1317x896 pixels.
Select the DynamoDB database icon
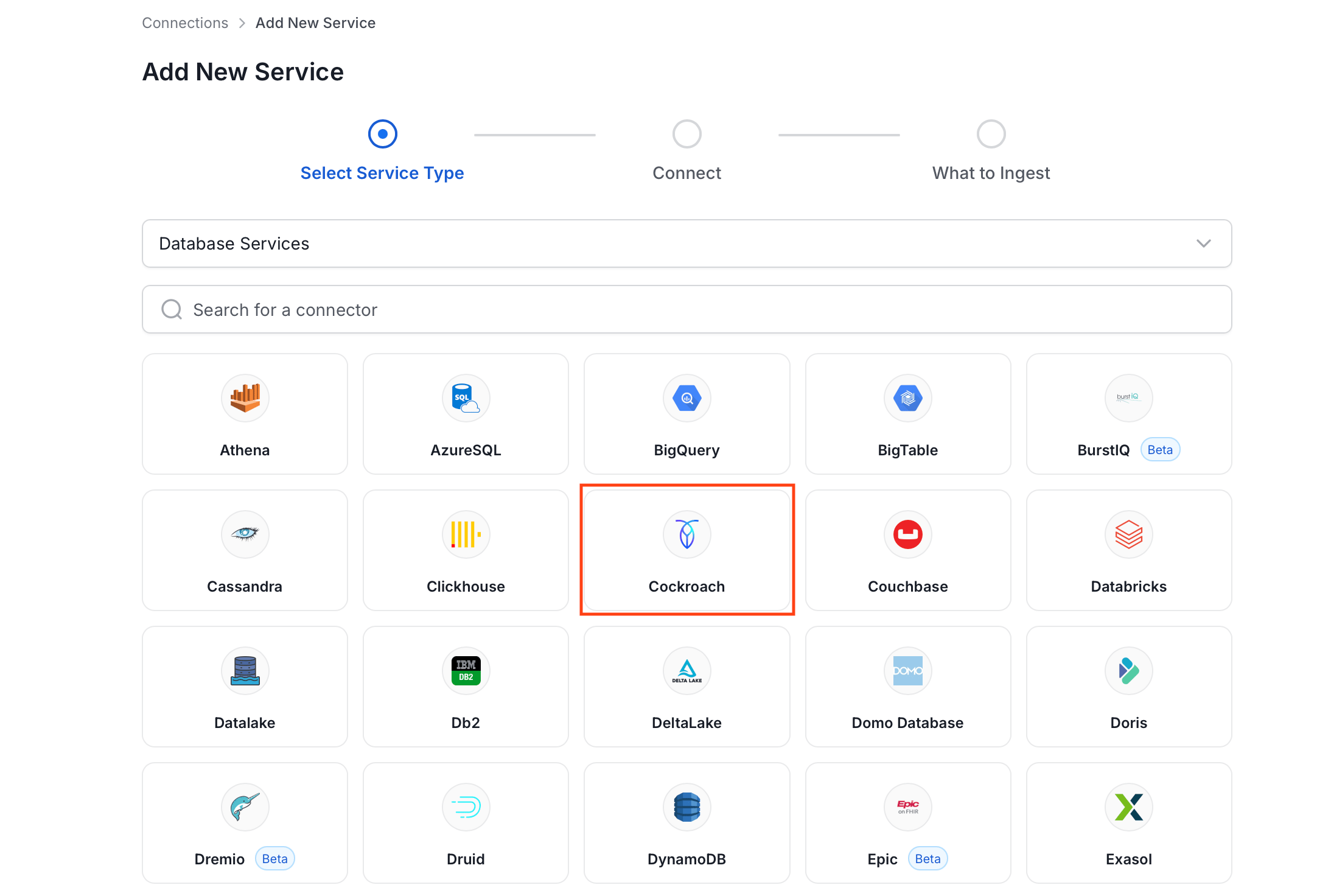pyautogui.click(x=686, y=807)
